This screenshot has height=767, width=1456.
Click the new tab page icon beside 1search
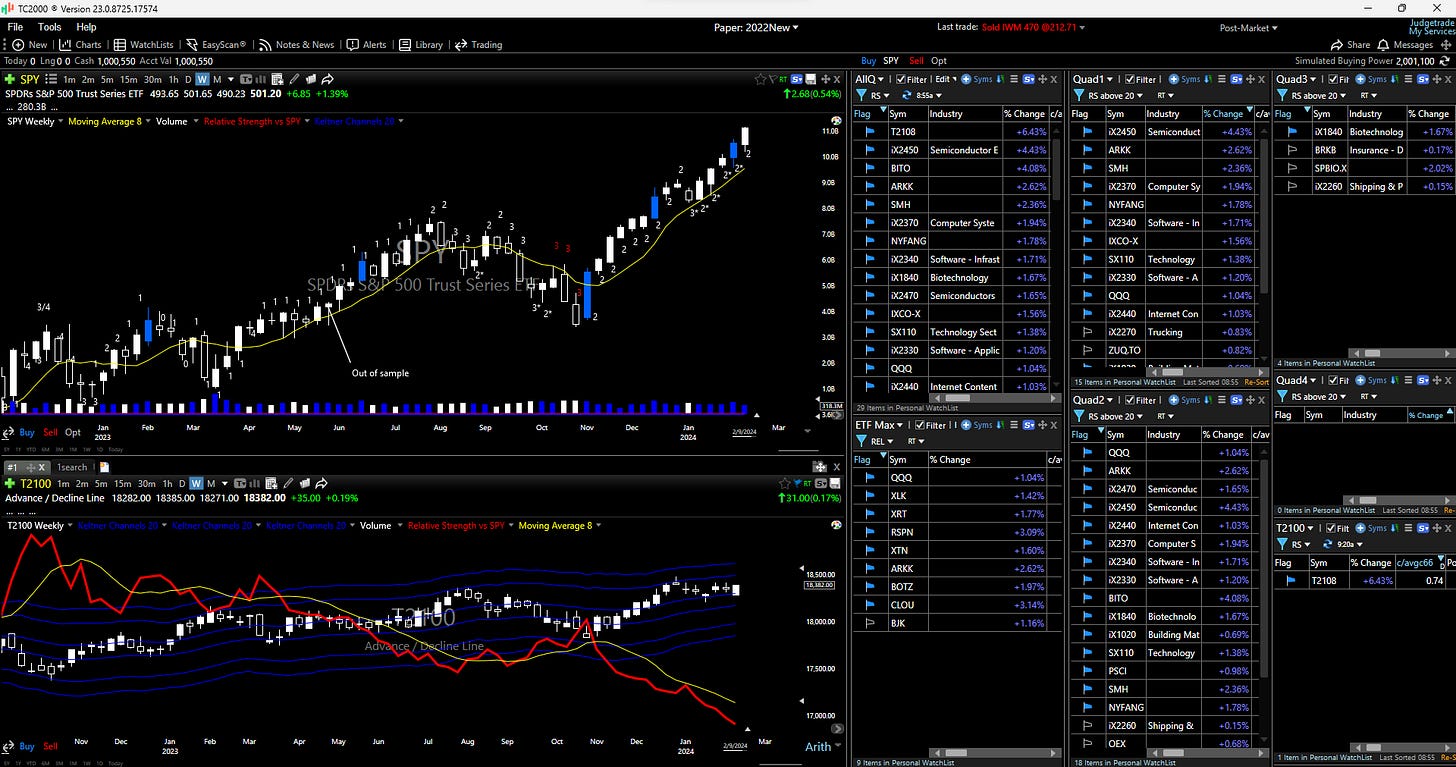click(x=104, y=467)
